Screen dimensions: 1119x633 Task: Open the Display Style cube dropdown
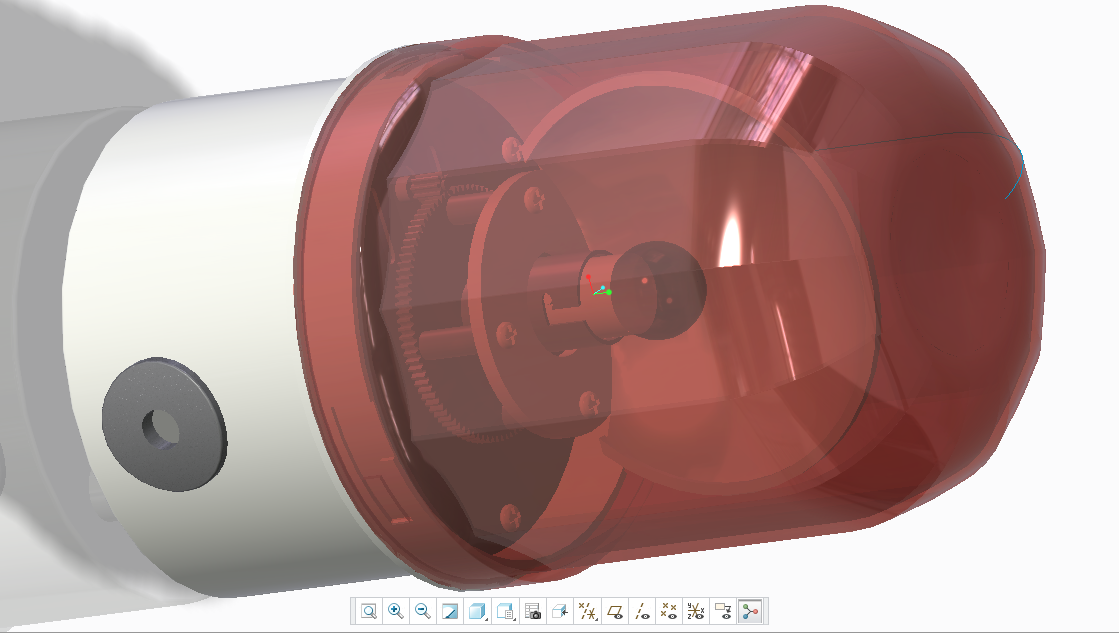pos(477,612)
